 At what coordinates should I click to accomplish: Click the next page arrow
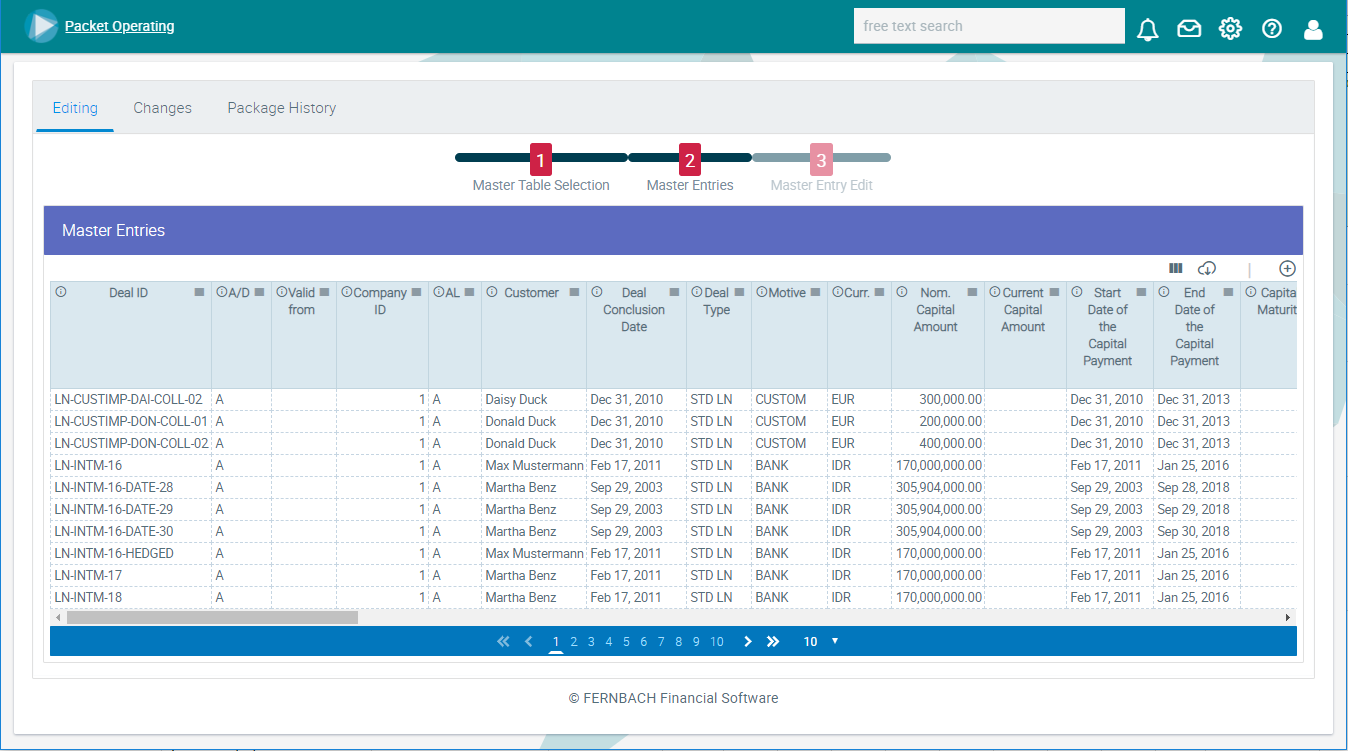pos(748,641)
